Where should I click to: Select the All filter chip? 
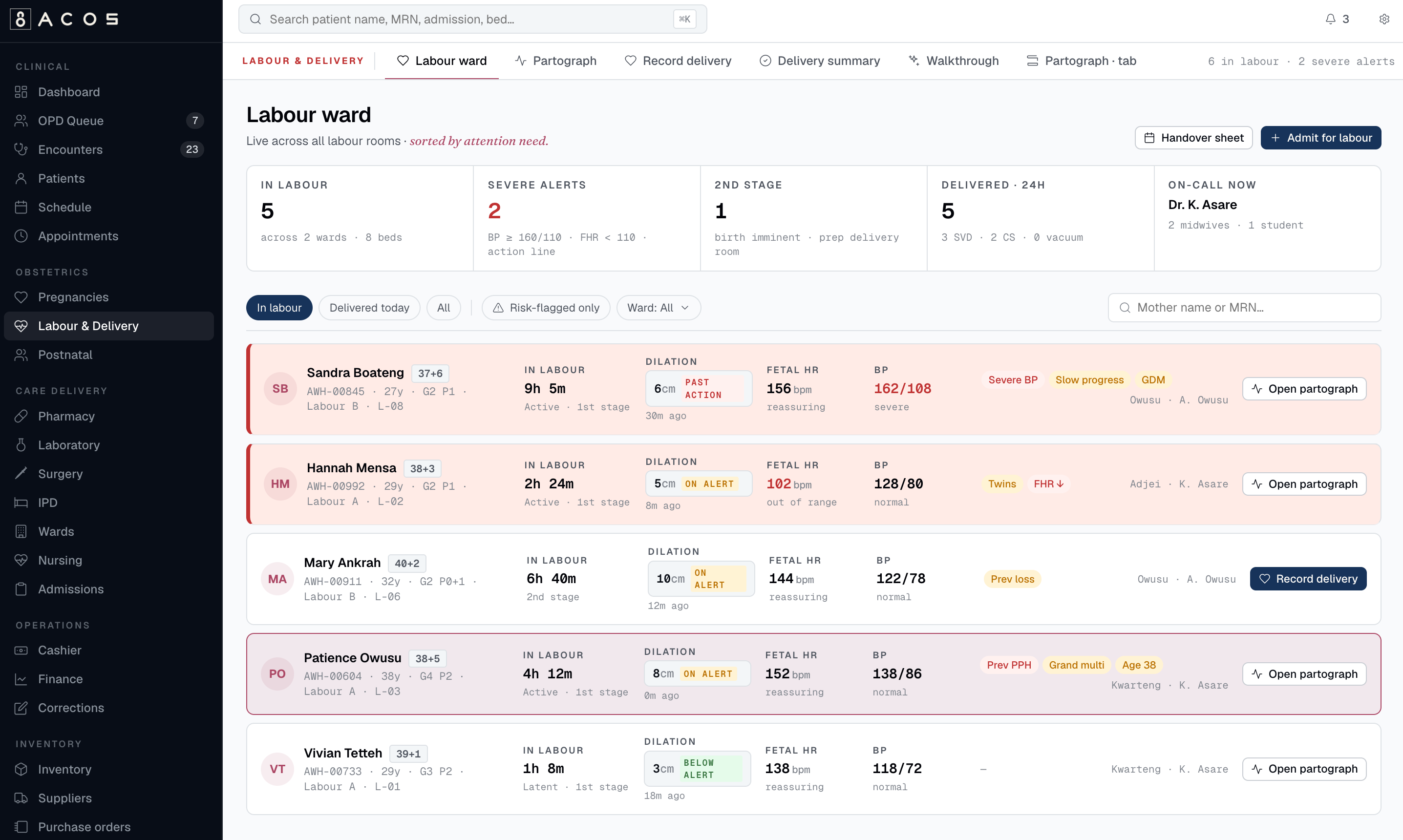[x=443, y=307]
